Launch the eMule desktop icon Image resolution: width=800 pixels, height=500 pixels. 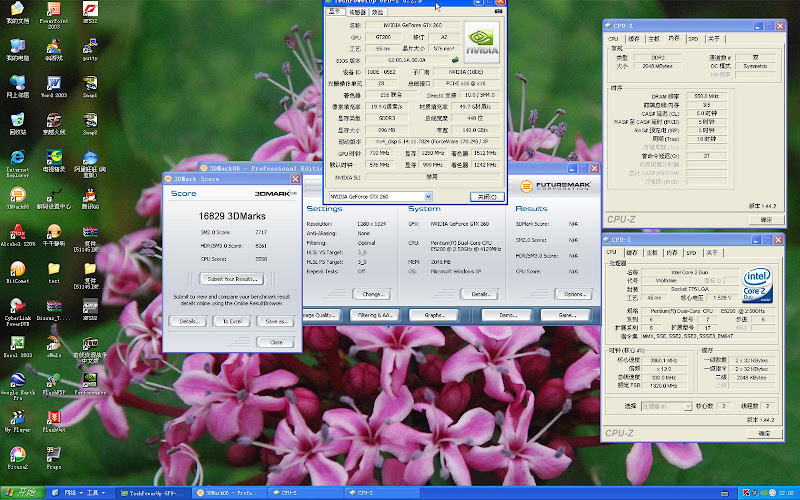(x=54, y=346)
